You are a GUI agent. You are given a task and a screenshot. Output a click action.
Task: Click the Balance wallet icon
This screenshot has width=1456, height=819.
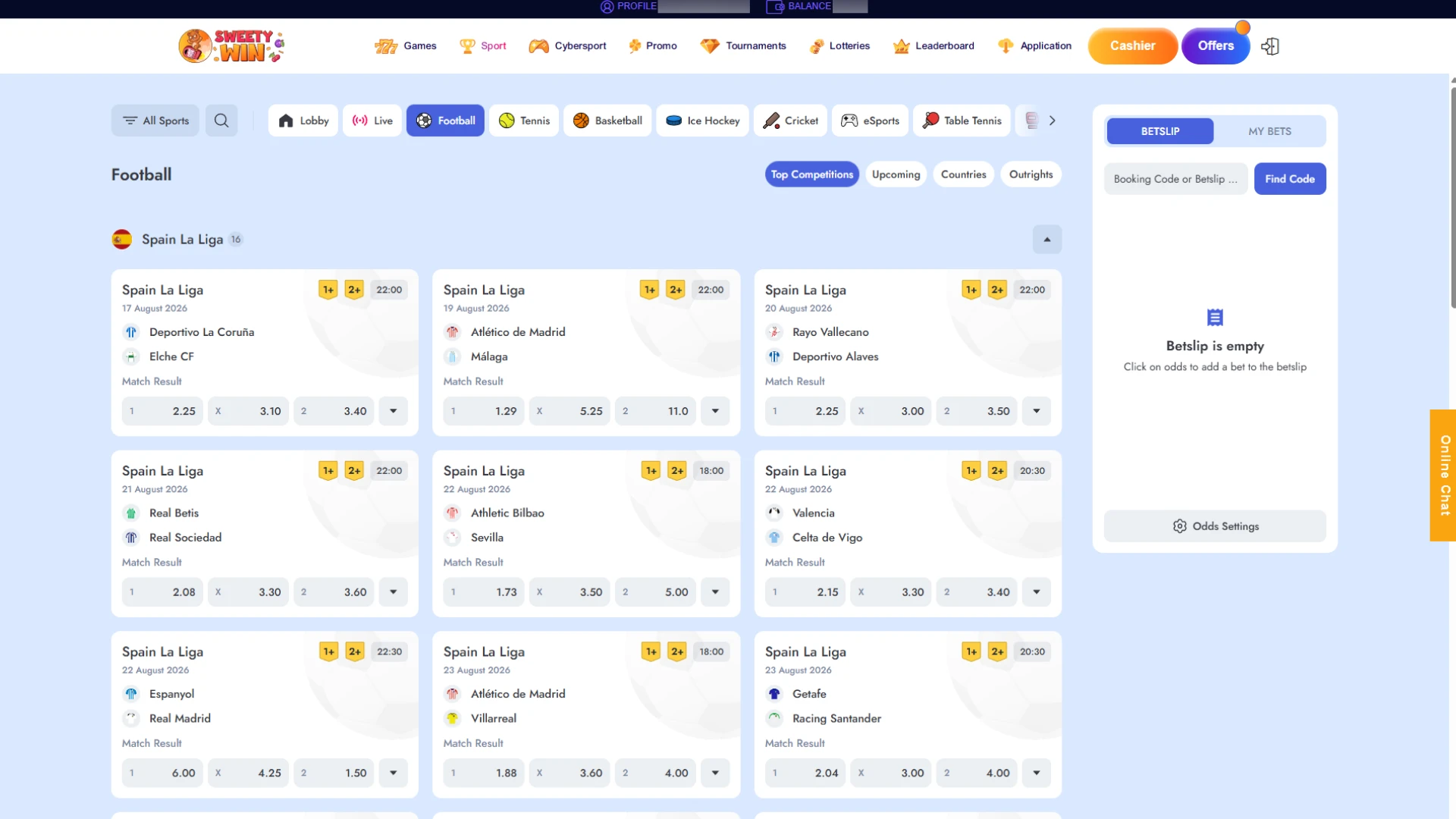(775, 7)
